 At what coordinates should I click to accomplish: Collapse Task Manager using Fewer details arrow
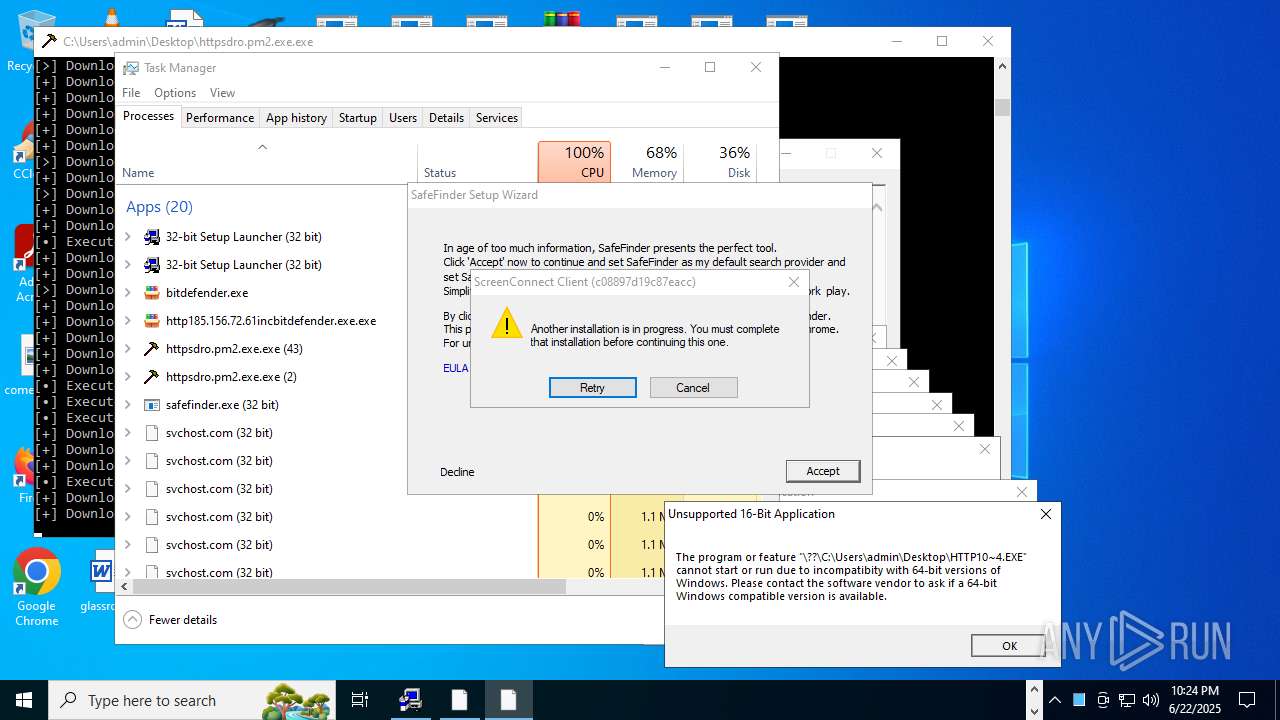pyautogui.click(x=133, y=620)
